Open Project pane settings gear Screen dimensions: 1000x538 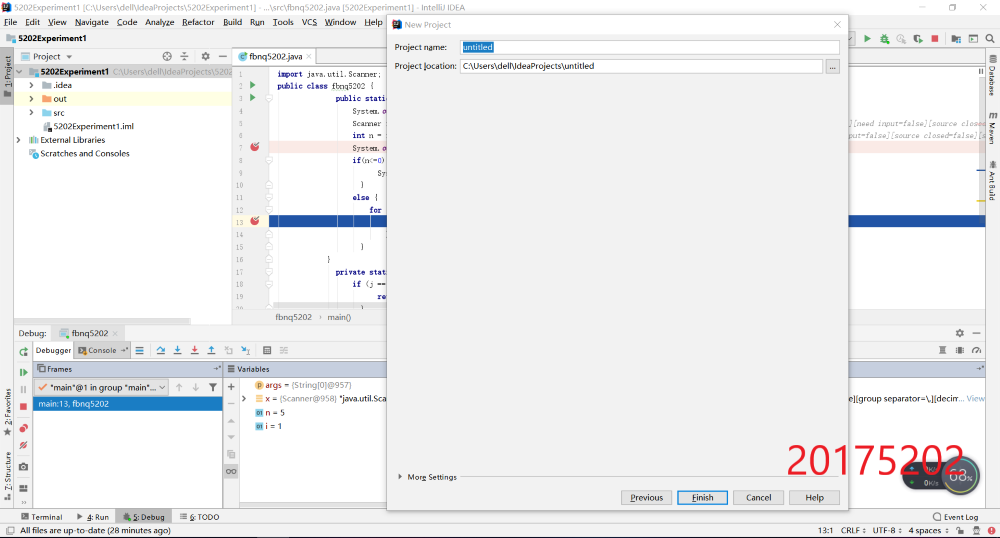(205, 56)
